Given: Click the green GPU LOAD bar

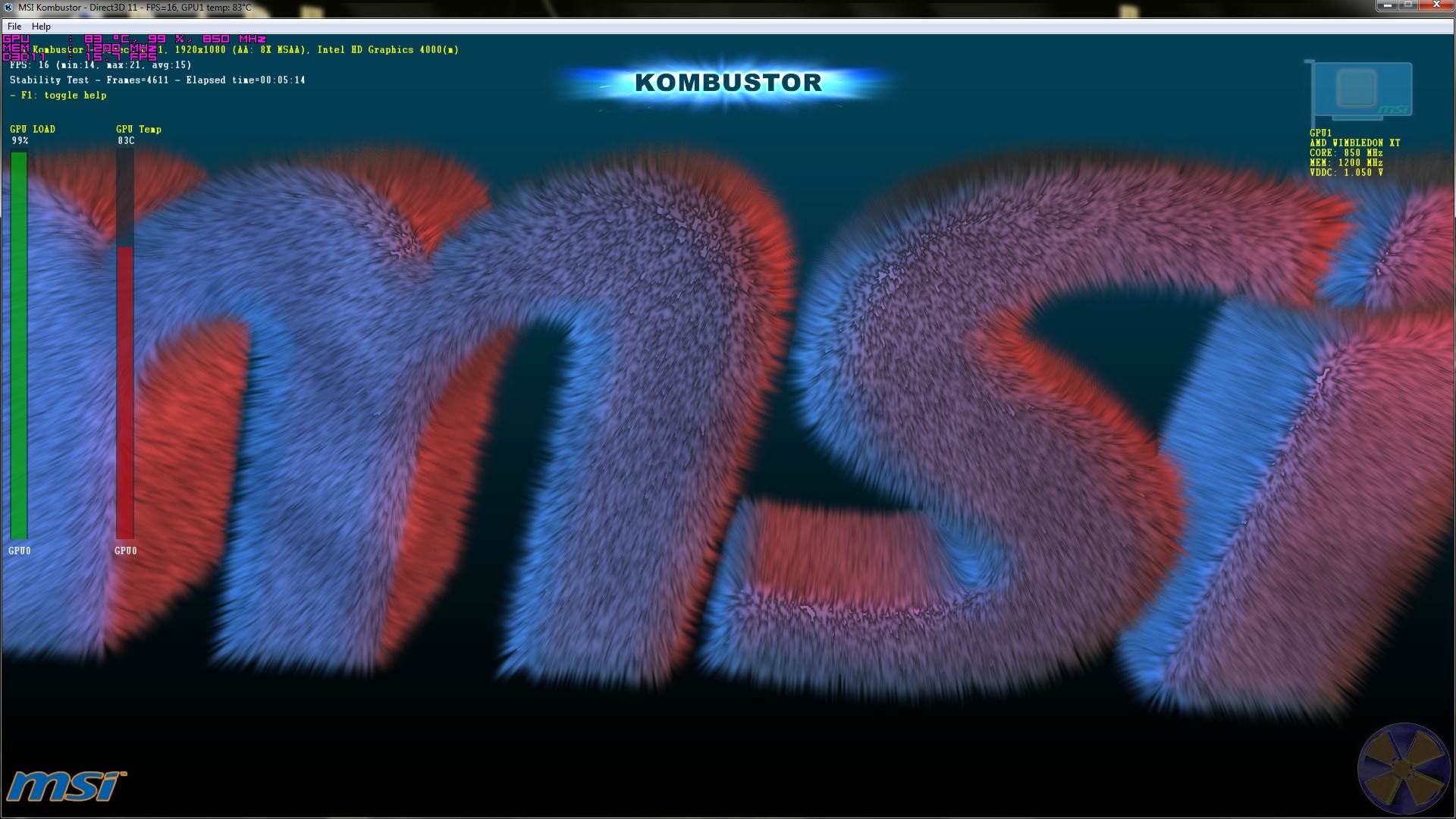Looking at the screenshot, I should click(19, 345).
